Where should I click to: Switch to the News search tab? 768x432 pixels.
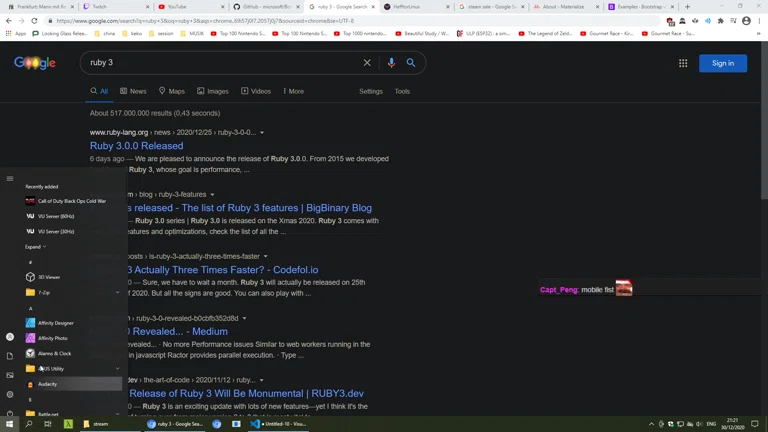132,91
